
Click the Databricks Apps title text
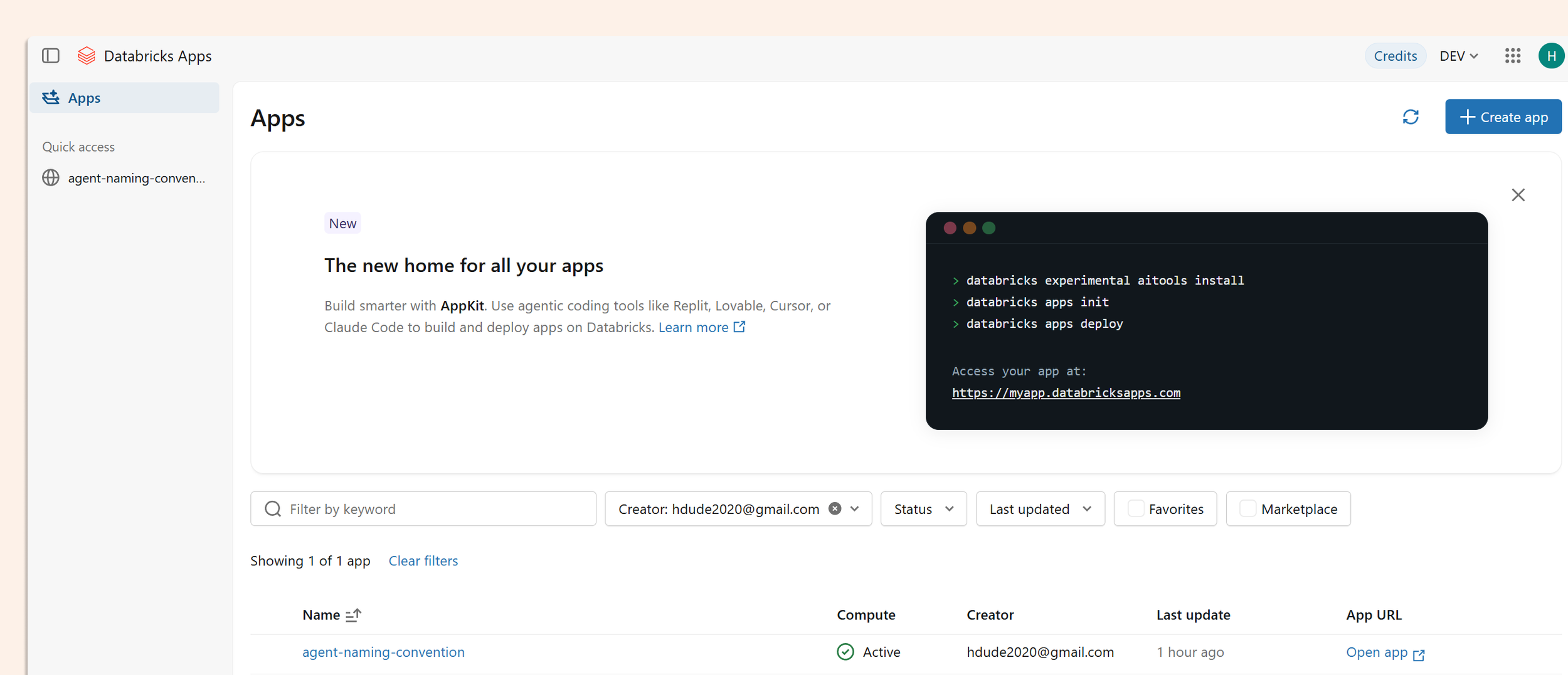tap(157, 56)
